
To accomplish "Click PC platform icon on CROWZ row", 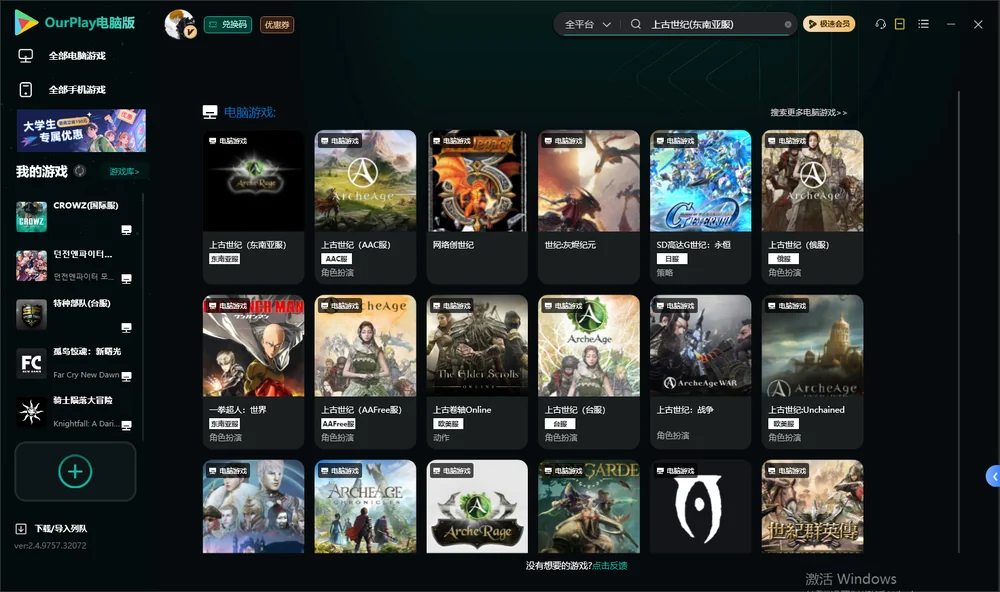I will (126, 230).
